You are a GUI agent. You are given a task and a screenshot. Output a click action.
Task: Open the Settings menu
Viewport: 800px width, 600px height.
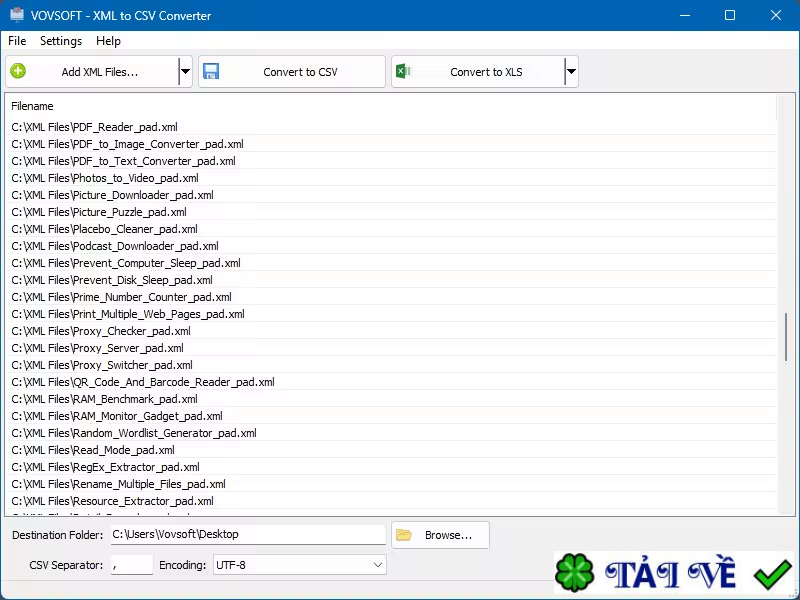[x=60, y=41]
